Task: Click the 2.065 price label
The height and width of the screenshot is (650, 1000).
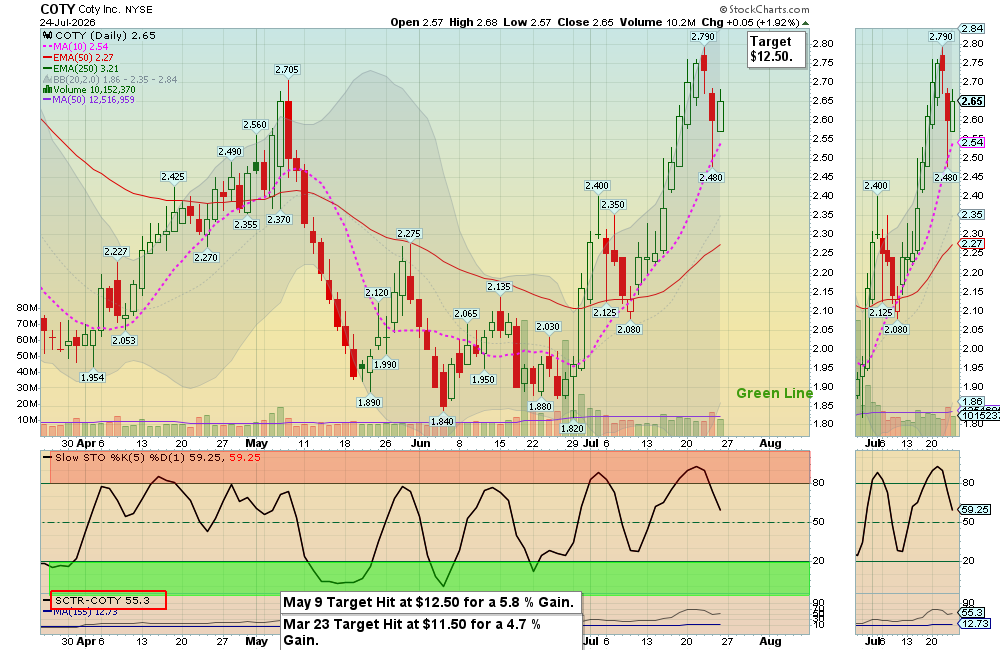Action: coord(466,314)
